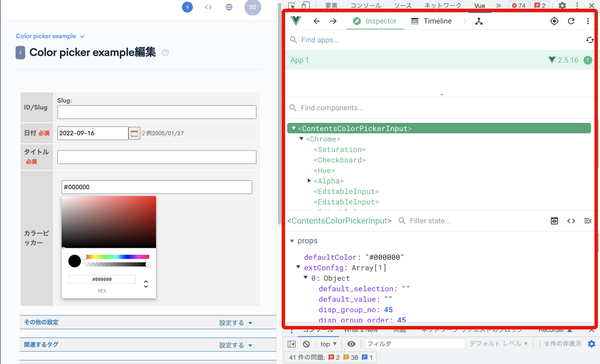Collapse the Chrome component node
600x364 pixels.
pyautogui.click(x=302, y=139)
